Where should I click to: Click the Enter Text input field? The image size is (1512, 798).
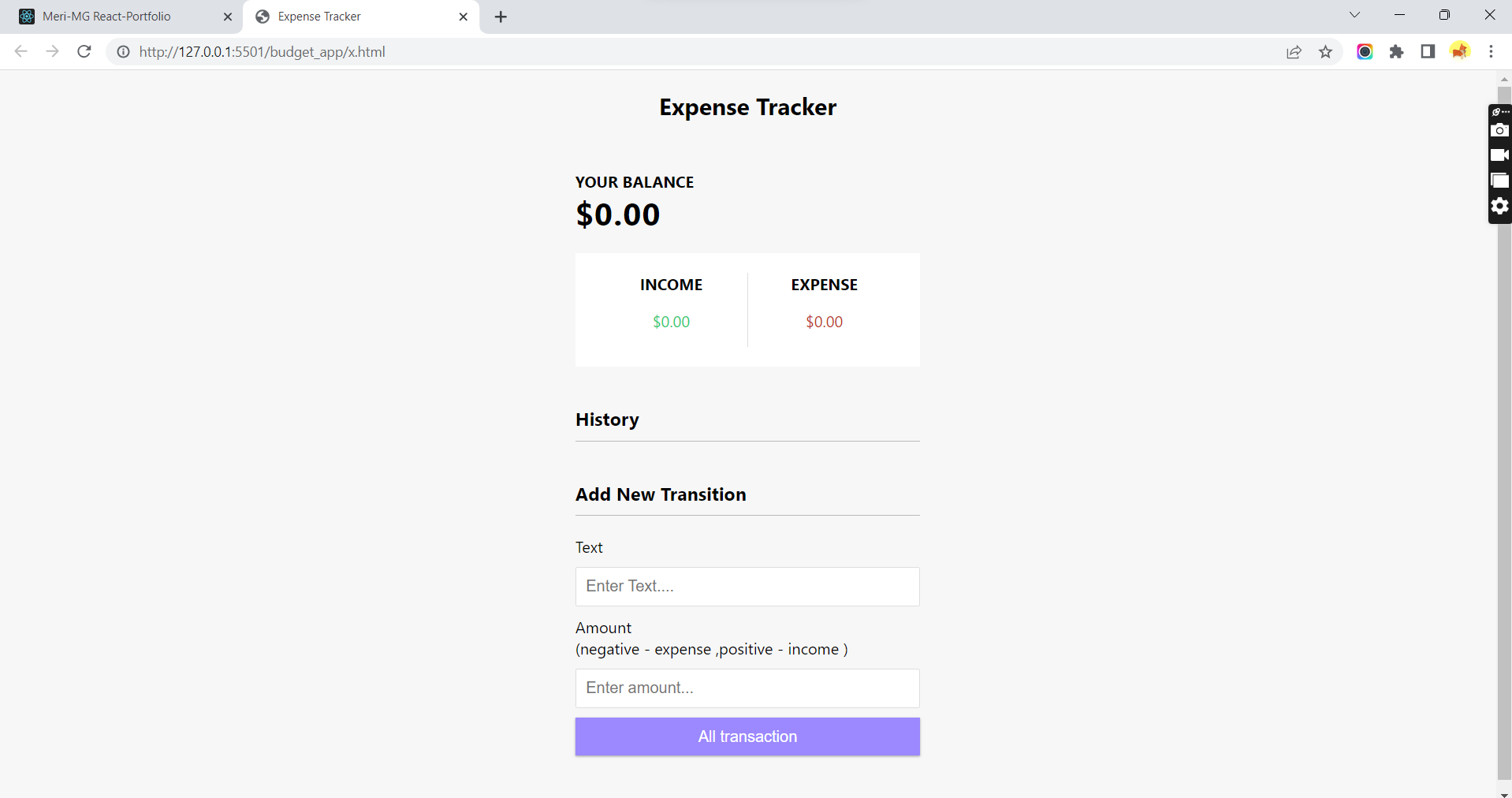point(747,586)
